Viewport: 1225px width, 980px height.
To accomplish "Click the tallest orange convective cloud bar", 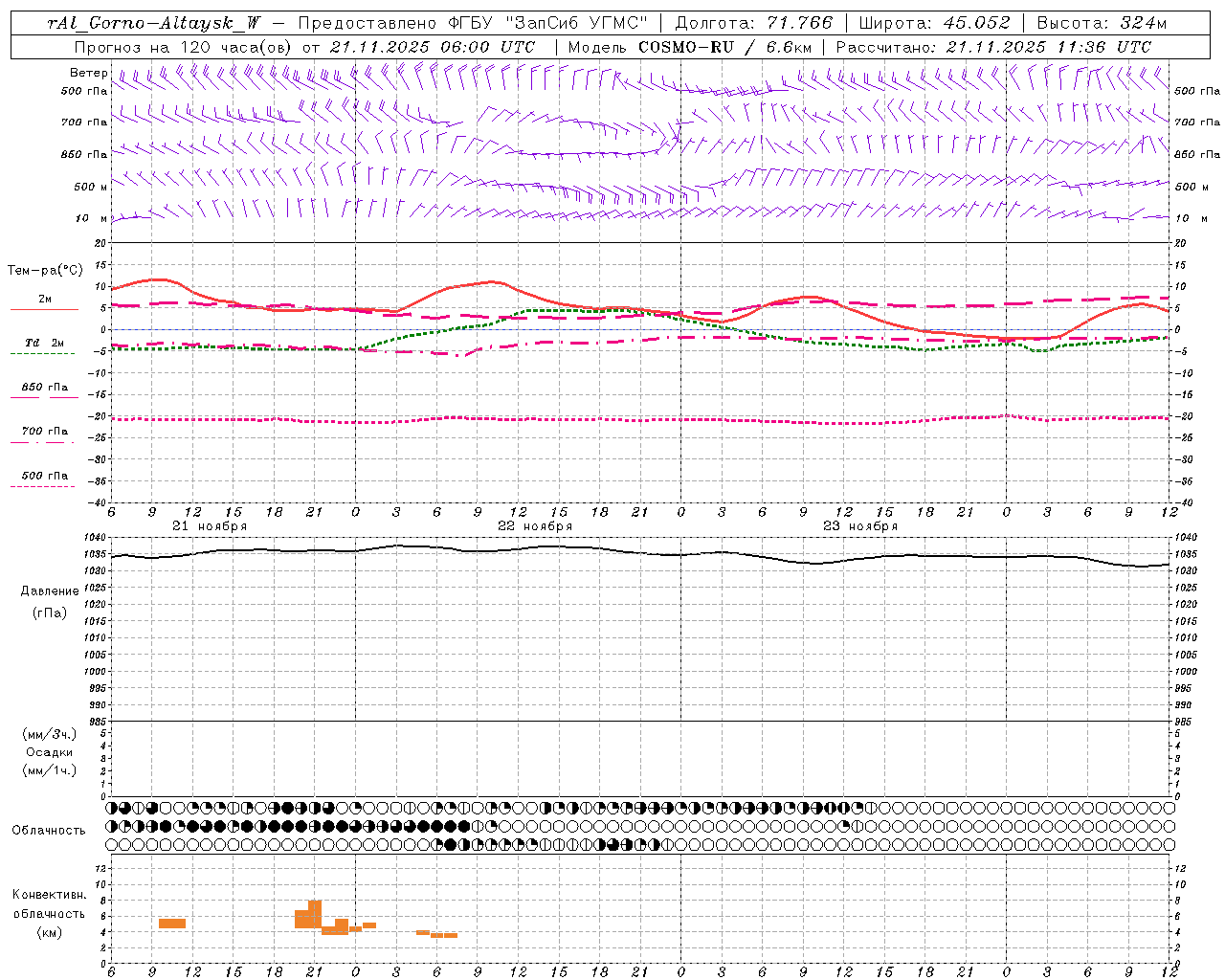I will point(315,914).
